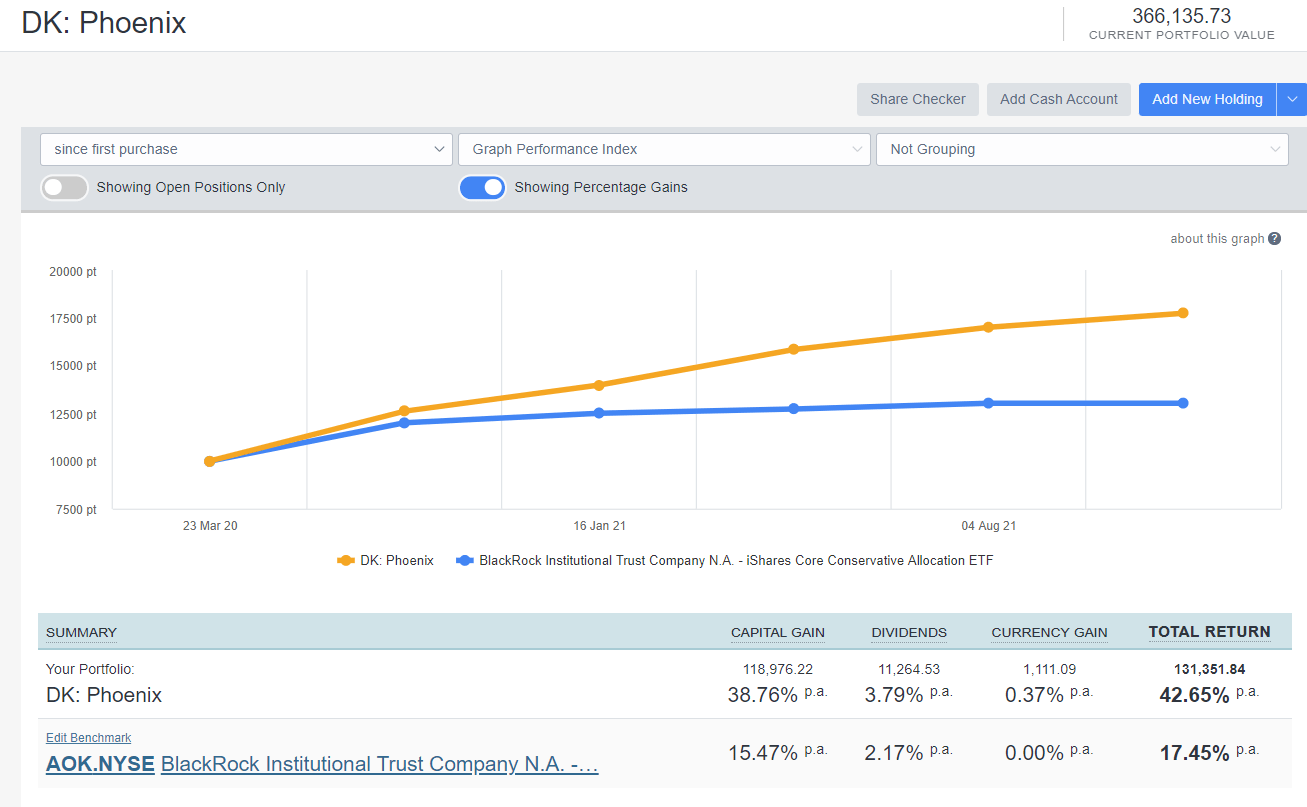Click the Share Checker button
The image size is (1307, 807).
[x=917, y=99]
